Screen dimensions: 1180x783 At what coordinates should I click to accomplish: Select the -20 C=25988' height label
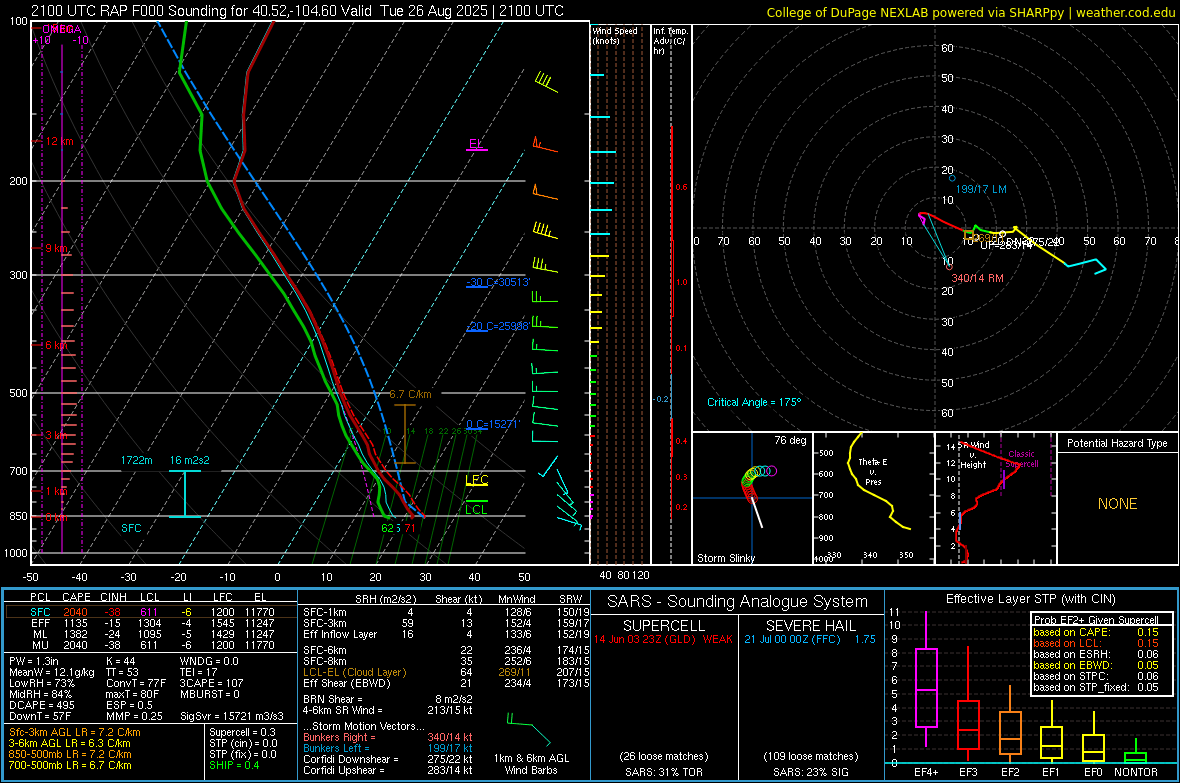click(x=498, y=326)
